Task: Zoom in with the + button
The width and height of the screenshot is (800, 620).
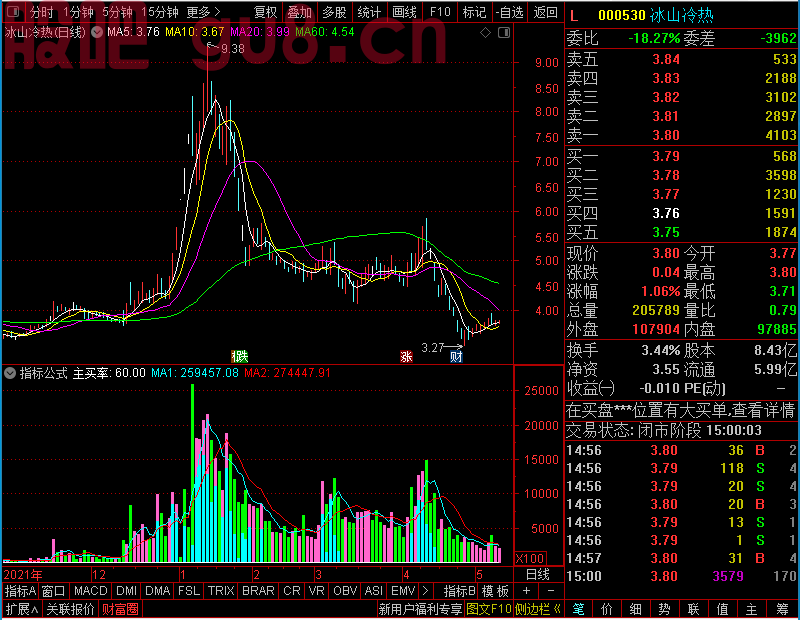Action: tap(527, 591)
